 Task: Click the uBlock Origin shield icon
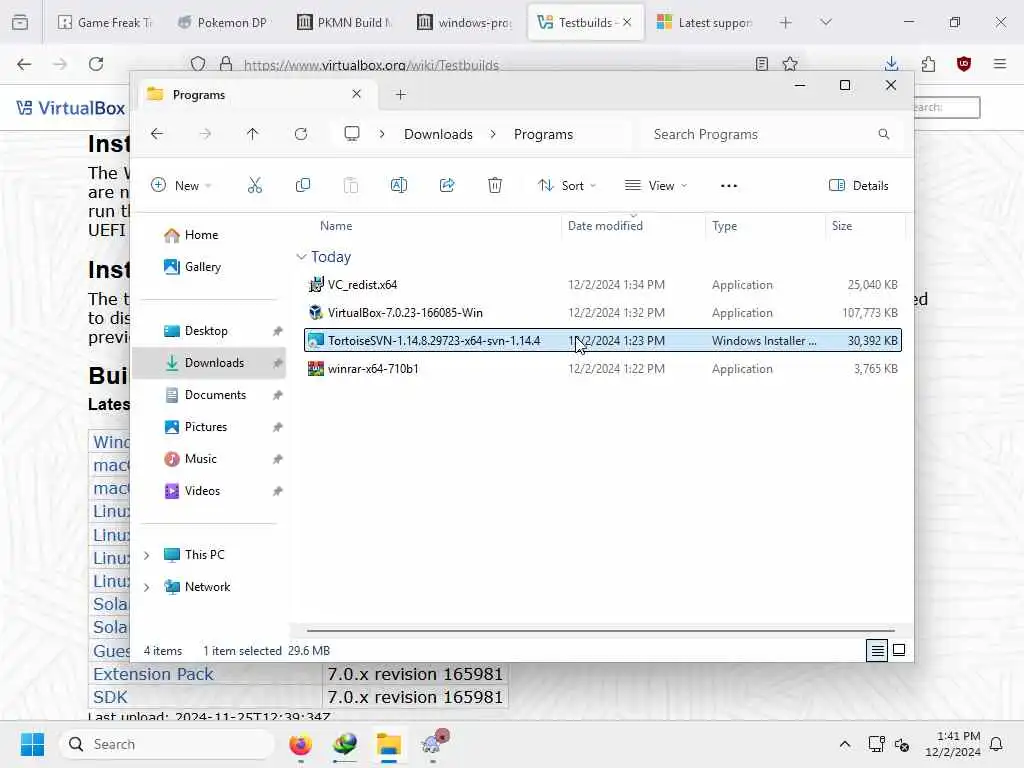pos(963,63)
